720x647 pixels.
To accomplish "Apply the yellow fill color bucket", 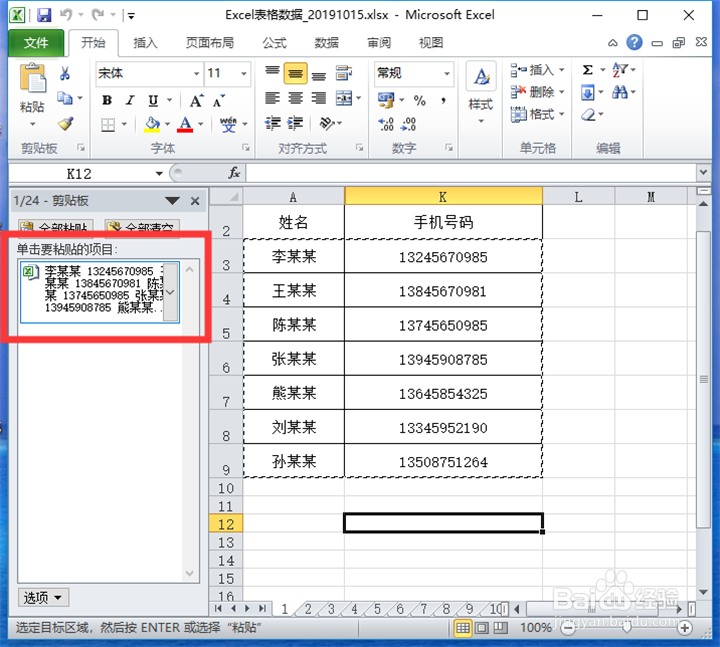I will (152, 124).
